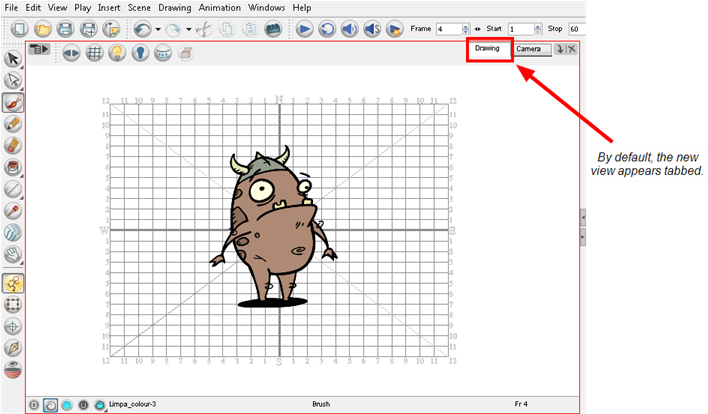708x414 pixels.
Task: Click the cyan colour swatch in status bar
Action: [66, 404]
